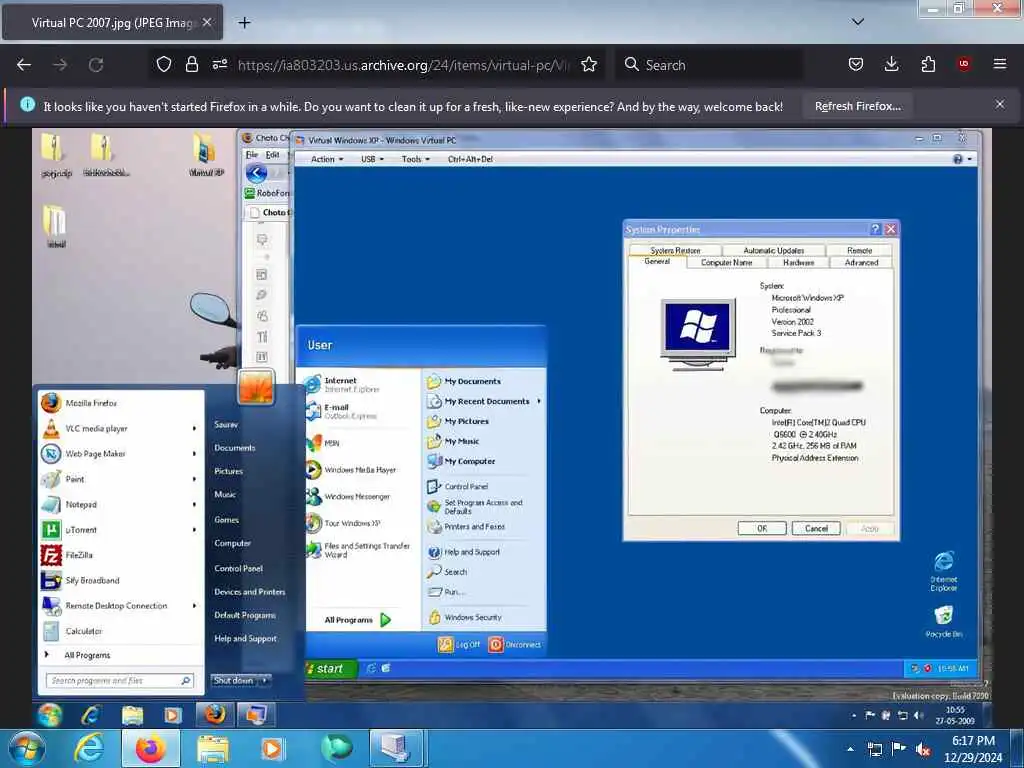Click the XP green start button

331,669
